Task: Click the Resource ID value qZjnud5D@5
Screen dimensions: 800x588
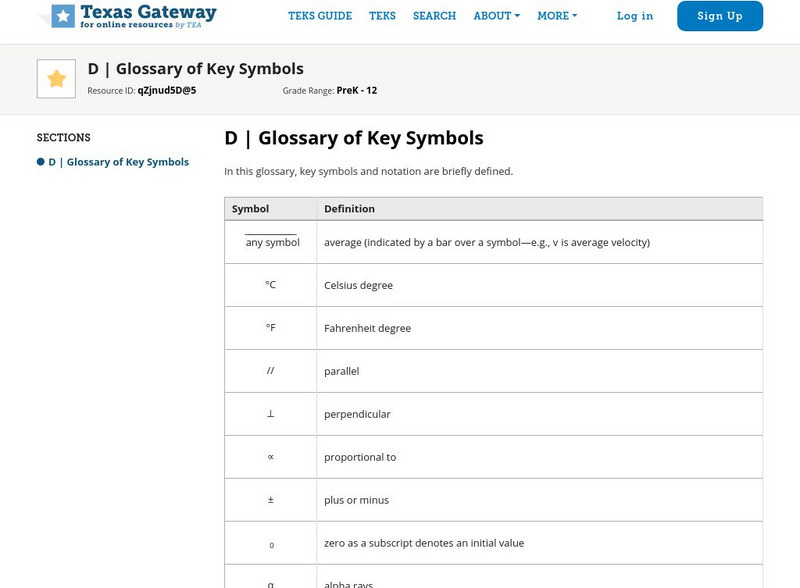Action: click(x=167, y=90)
